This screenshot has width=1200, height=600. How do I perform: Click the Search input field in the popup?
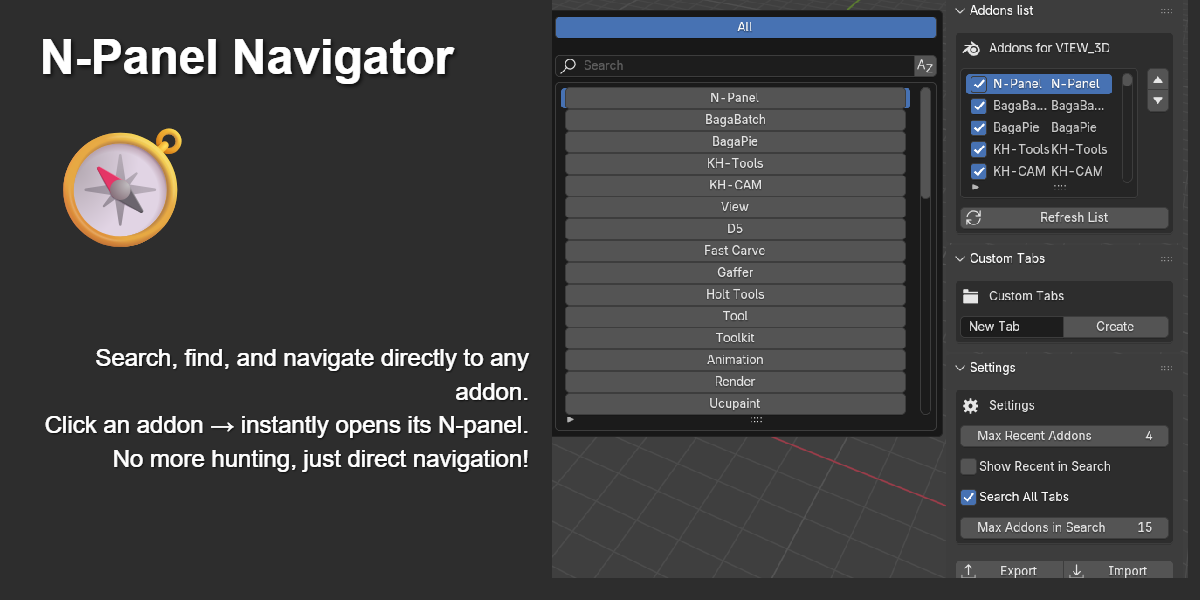[735, 66]
